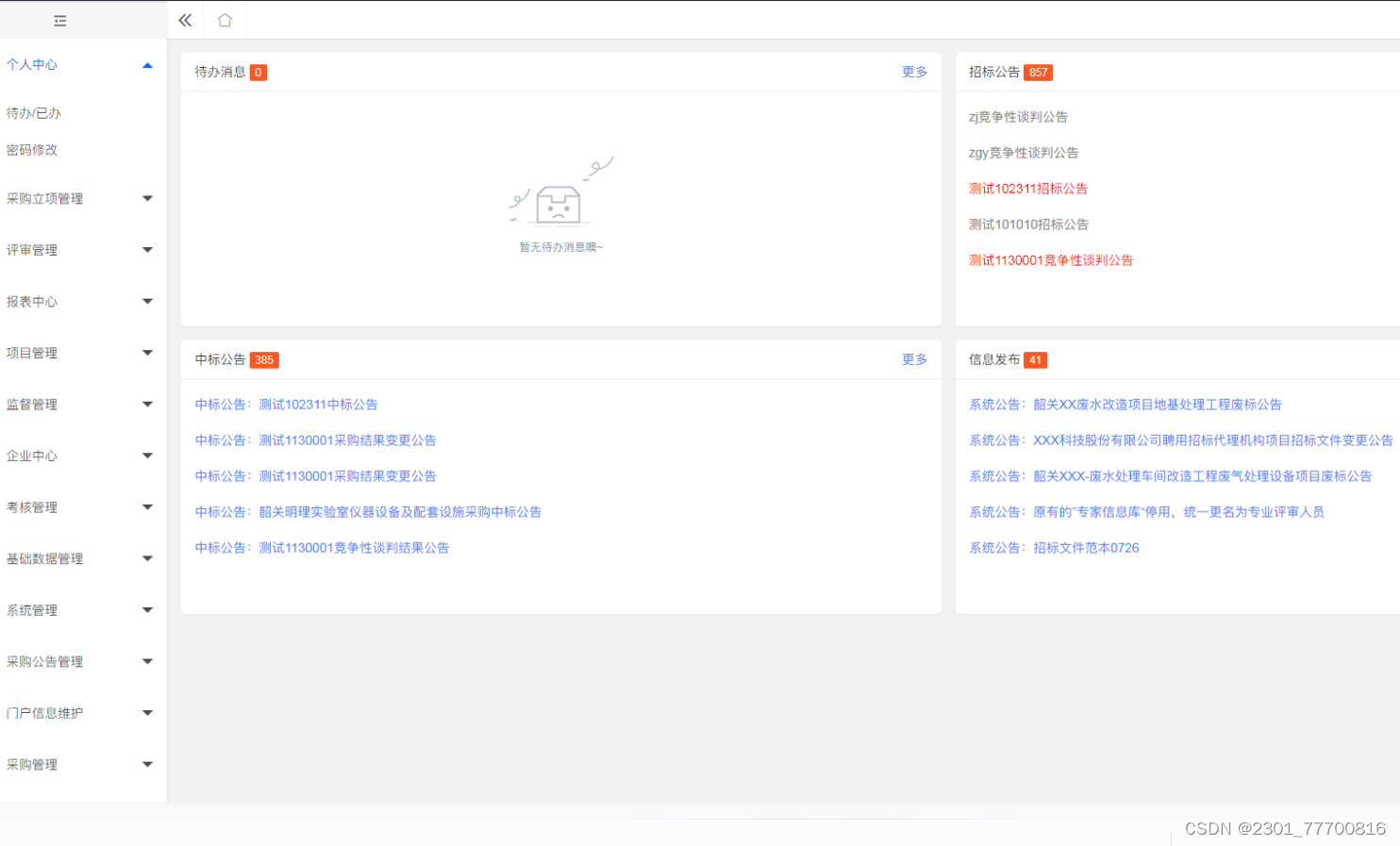The image size is (1400, 846).
Task: Select 企业中心 in sidebar
Action: pyautogui.click(x=32, y=456)
